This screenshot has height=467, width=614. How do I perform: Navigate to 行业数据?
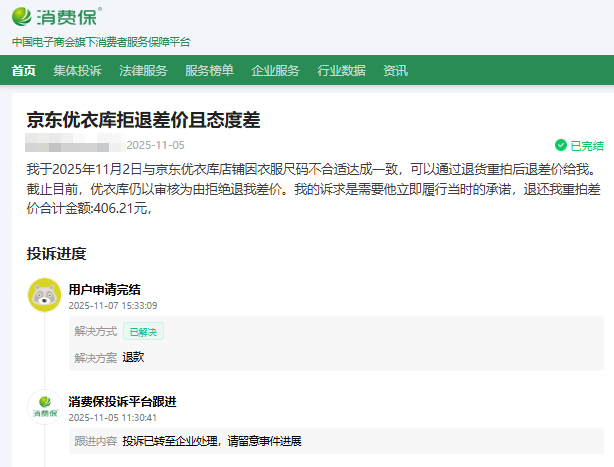341,70
